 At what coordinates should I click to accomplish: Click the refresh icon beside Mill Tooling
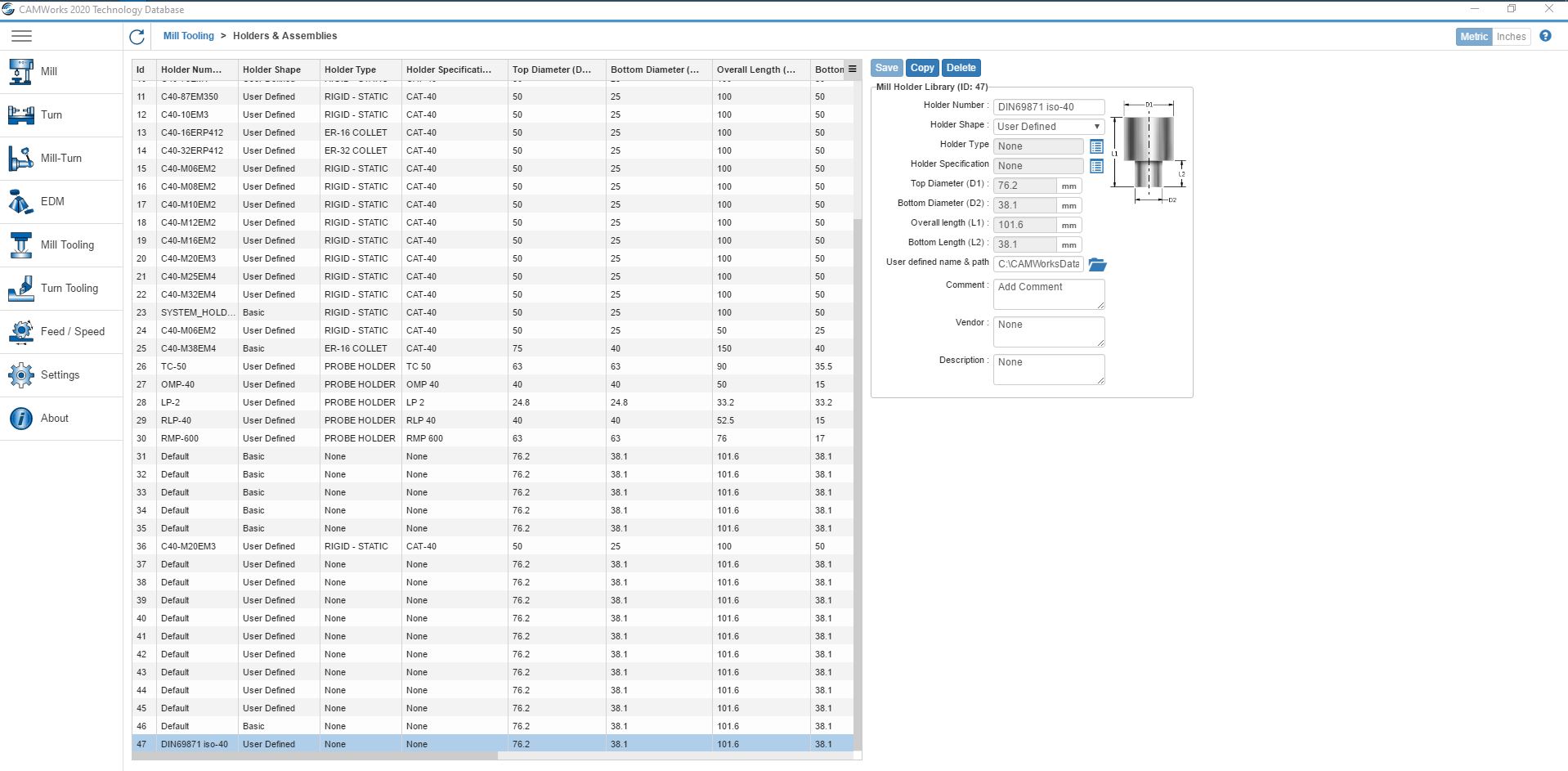click(x=137, y=36)
